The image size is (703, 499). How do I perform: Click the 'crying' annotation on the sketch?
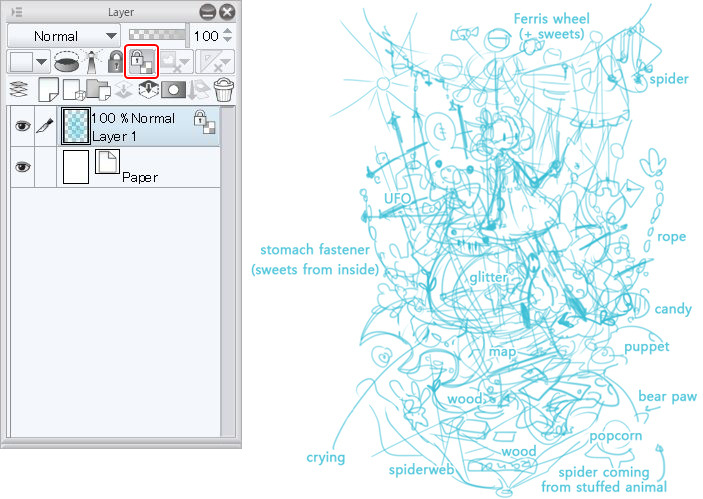click(326, 458)
